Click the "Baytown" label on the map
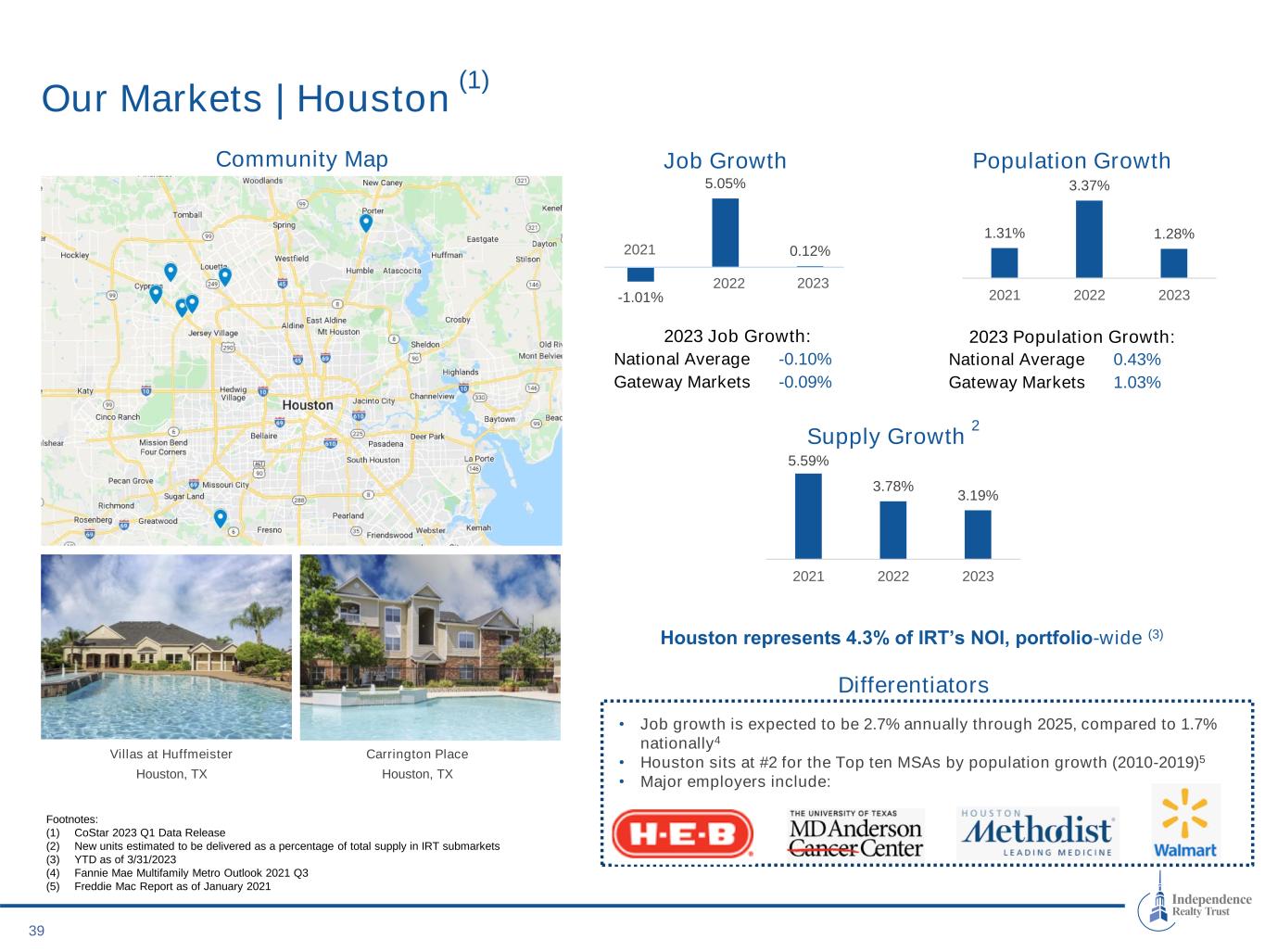The image size is (1265, 952). (500, 419)
